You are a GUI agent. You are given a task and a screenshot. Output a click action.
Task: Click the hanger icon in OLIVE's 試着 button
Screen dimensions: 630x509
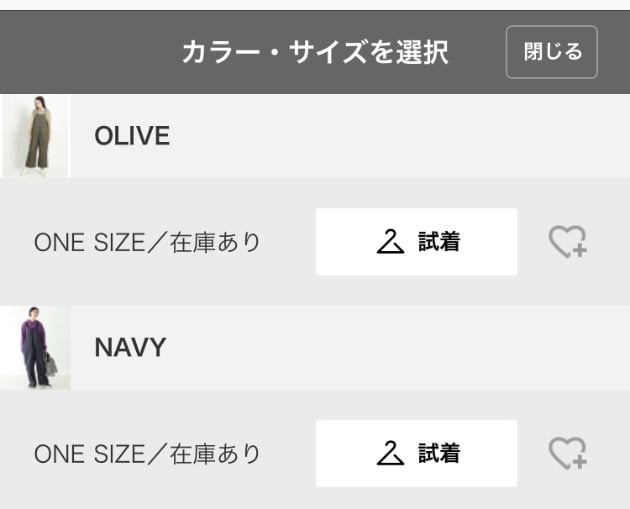coord(390,241)
